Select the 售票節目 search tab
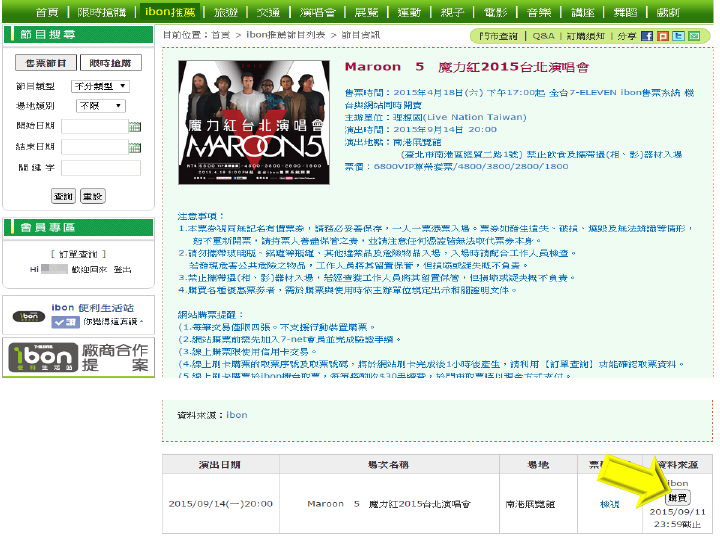The image size is (720, 540). (x=45, y=63)
